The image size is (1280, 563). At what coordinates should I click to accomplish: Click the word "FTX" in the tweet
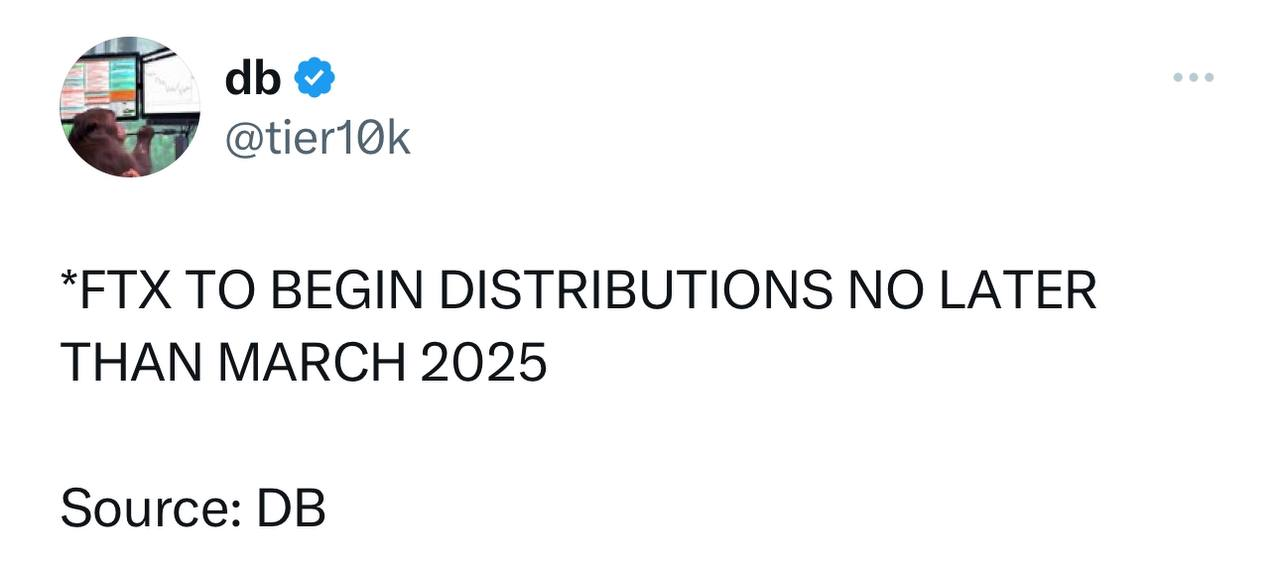122,292
